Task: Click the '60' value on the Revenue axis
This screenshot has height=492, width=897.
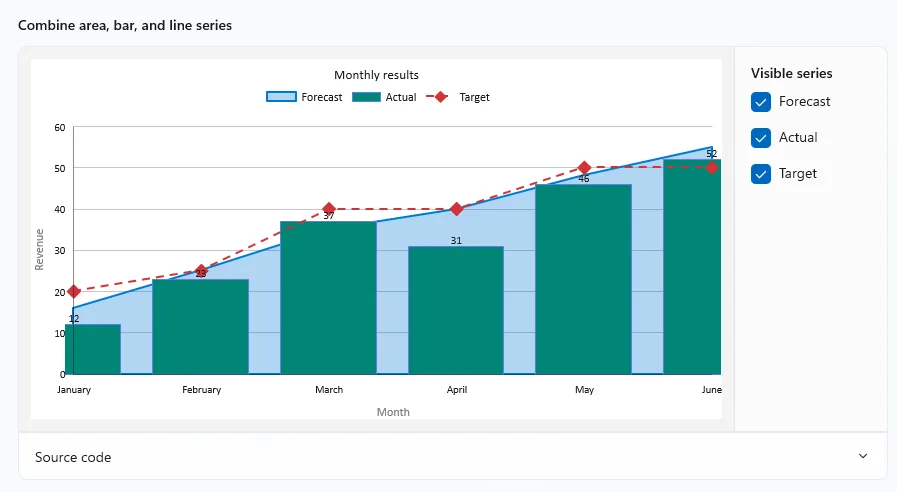Action: click(x=59, y=128)
